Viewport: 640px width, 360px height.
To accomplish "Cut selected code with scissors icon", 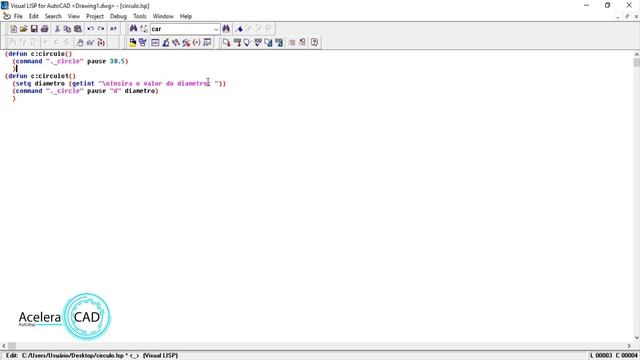I will pyautogui.click(x=57, y=29).
